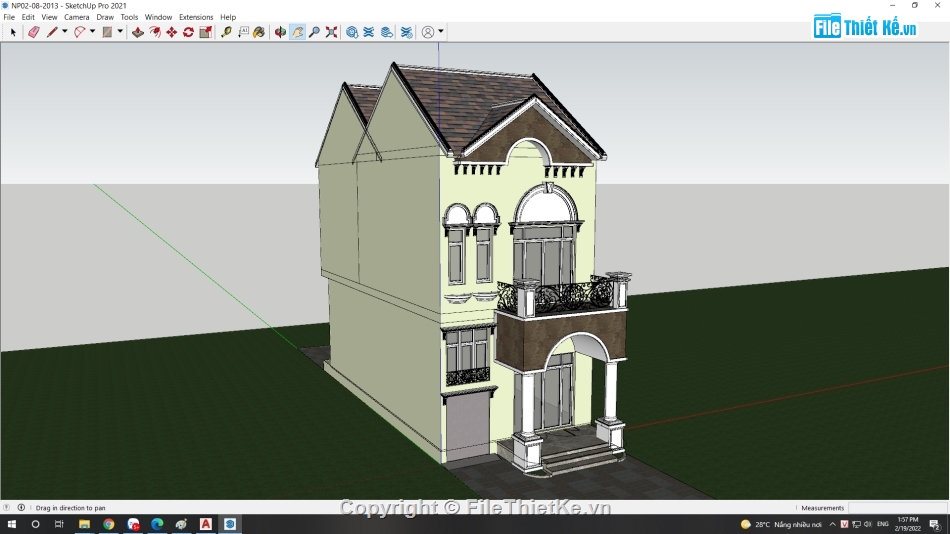Open File Explorer from taskbar

click(x=84, y=524)
